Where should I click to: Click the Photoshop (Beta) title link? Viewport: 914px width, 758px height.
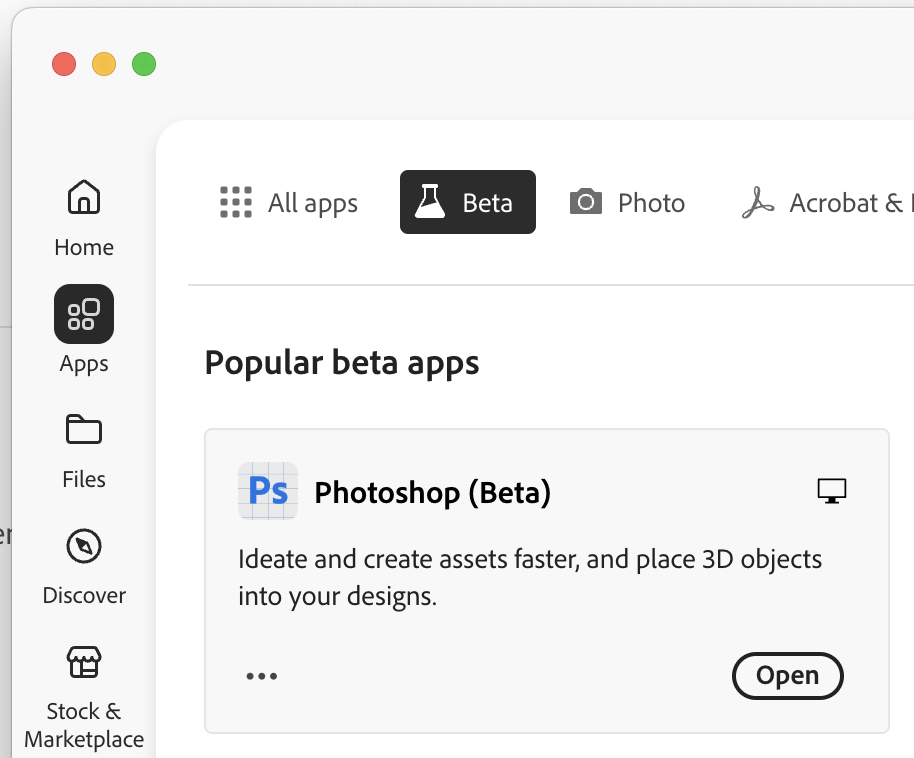point(432,492)
